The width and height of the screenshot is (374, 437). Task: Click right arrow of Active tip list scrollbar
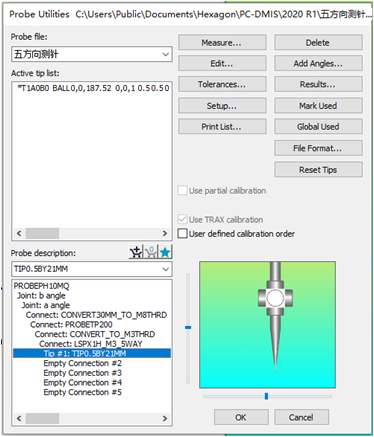point(165,233)
